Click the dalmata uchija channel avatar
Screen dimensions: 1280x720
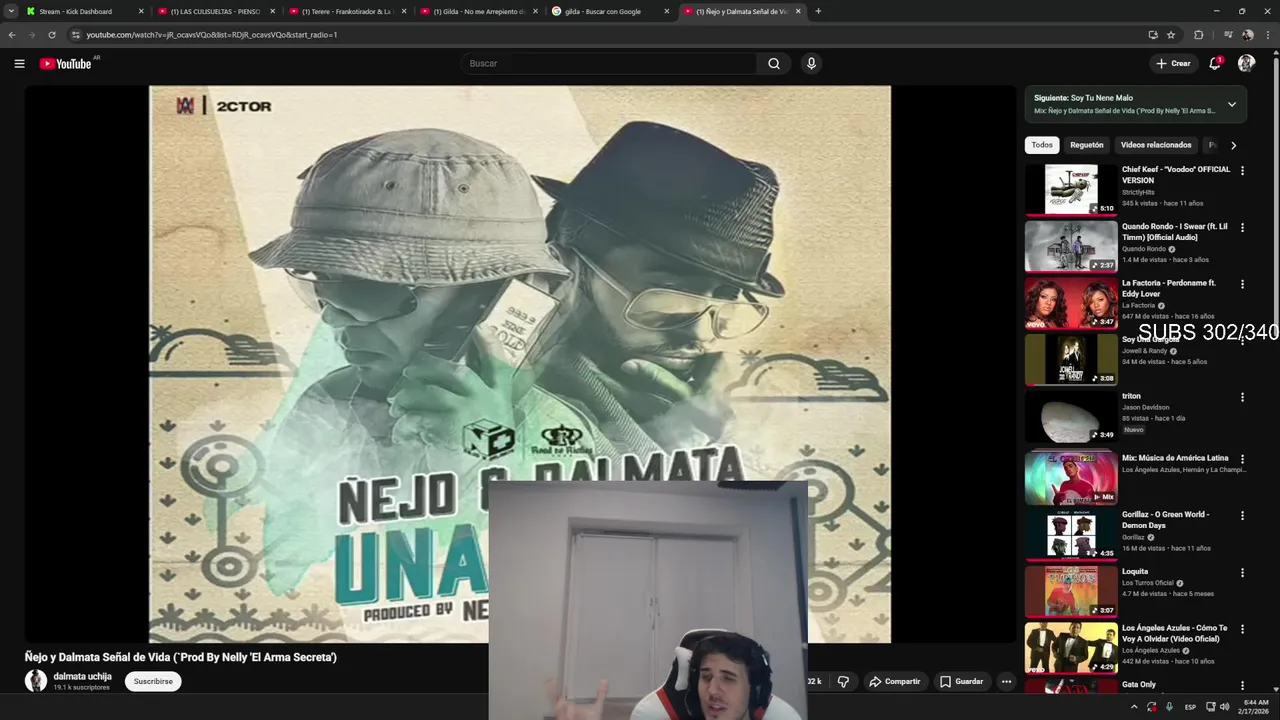[x=36, y=681]
